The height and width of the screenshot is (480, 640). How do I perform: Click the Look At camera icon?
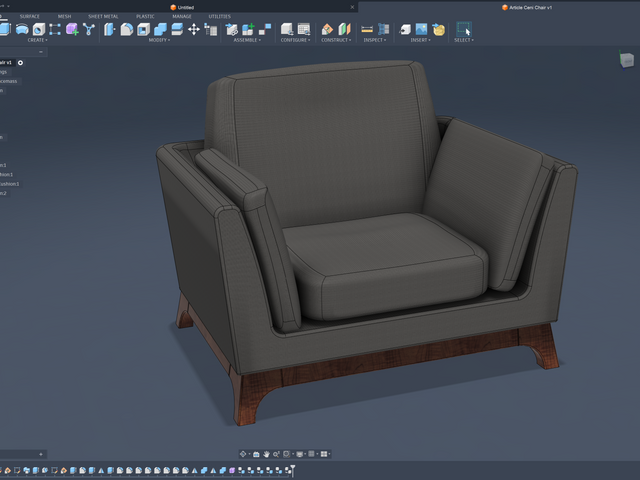click(256, 454)
